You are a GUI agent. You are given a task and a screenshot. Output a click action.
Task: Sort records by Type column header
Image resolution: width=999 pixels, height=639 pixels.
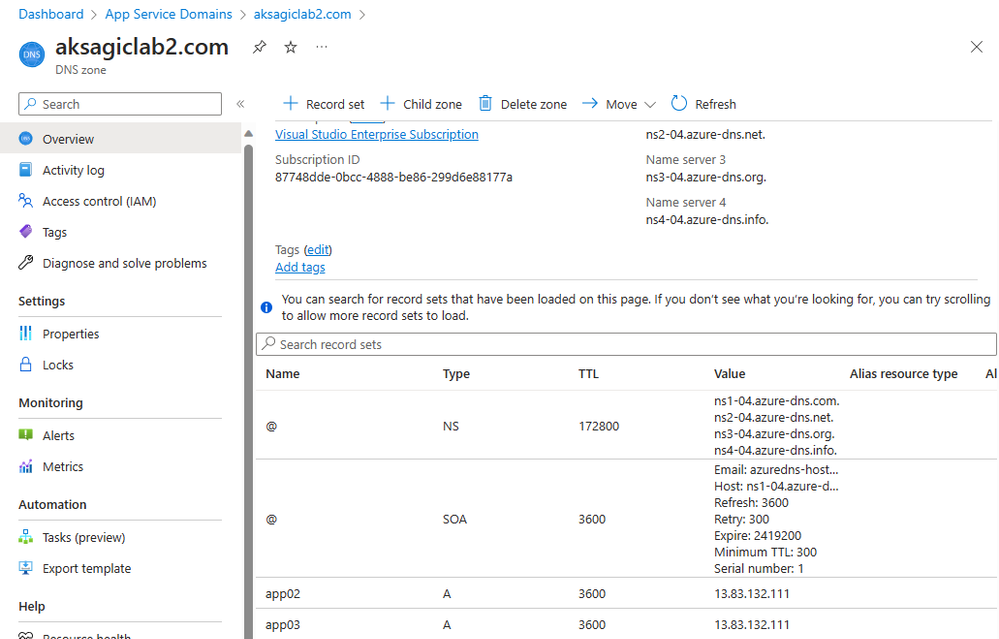point(456,374)
